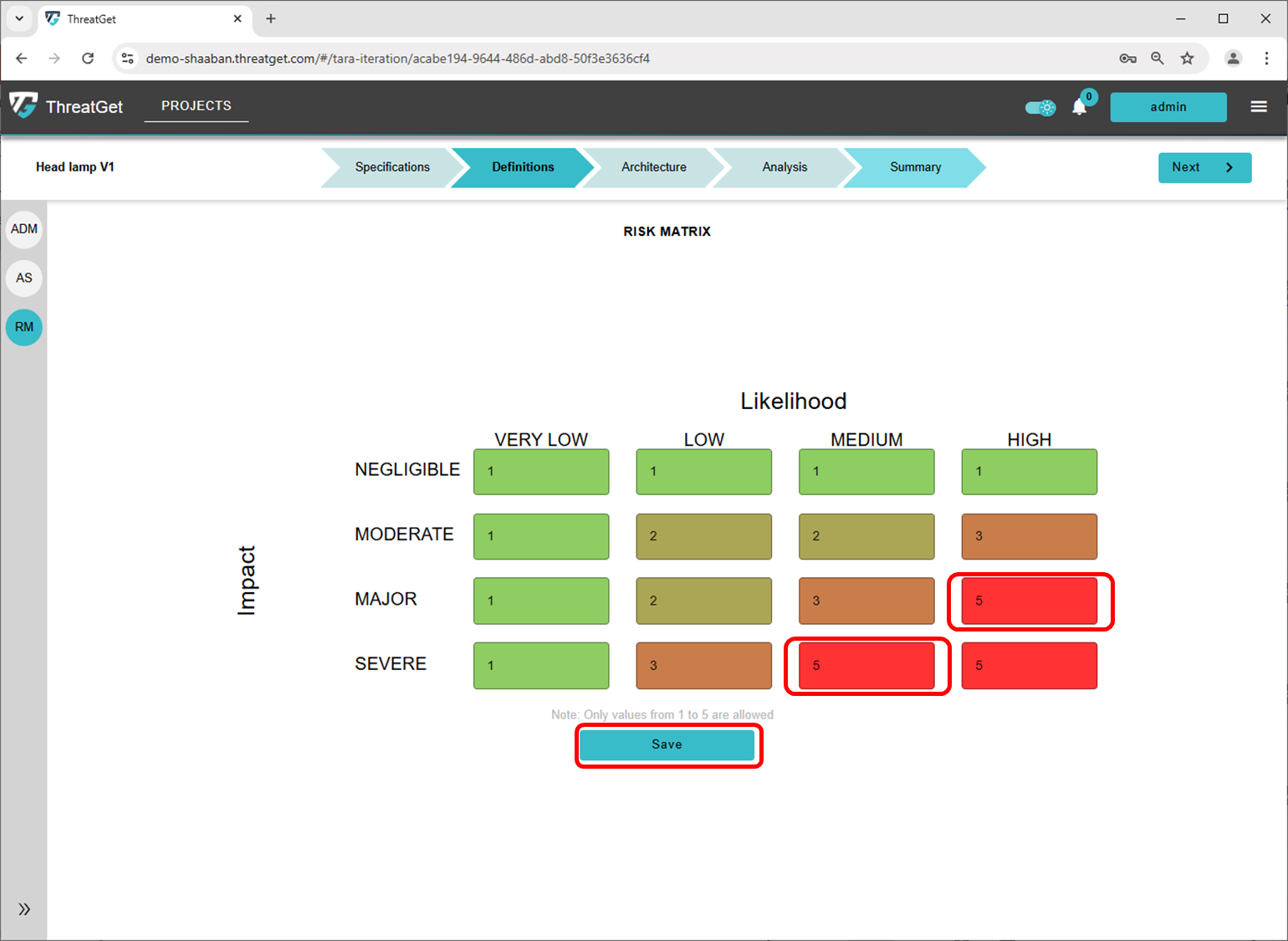
Task: Bookmark the page with the star icon
Action: [x=1187, y=59]
